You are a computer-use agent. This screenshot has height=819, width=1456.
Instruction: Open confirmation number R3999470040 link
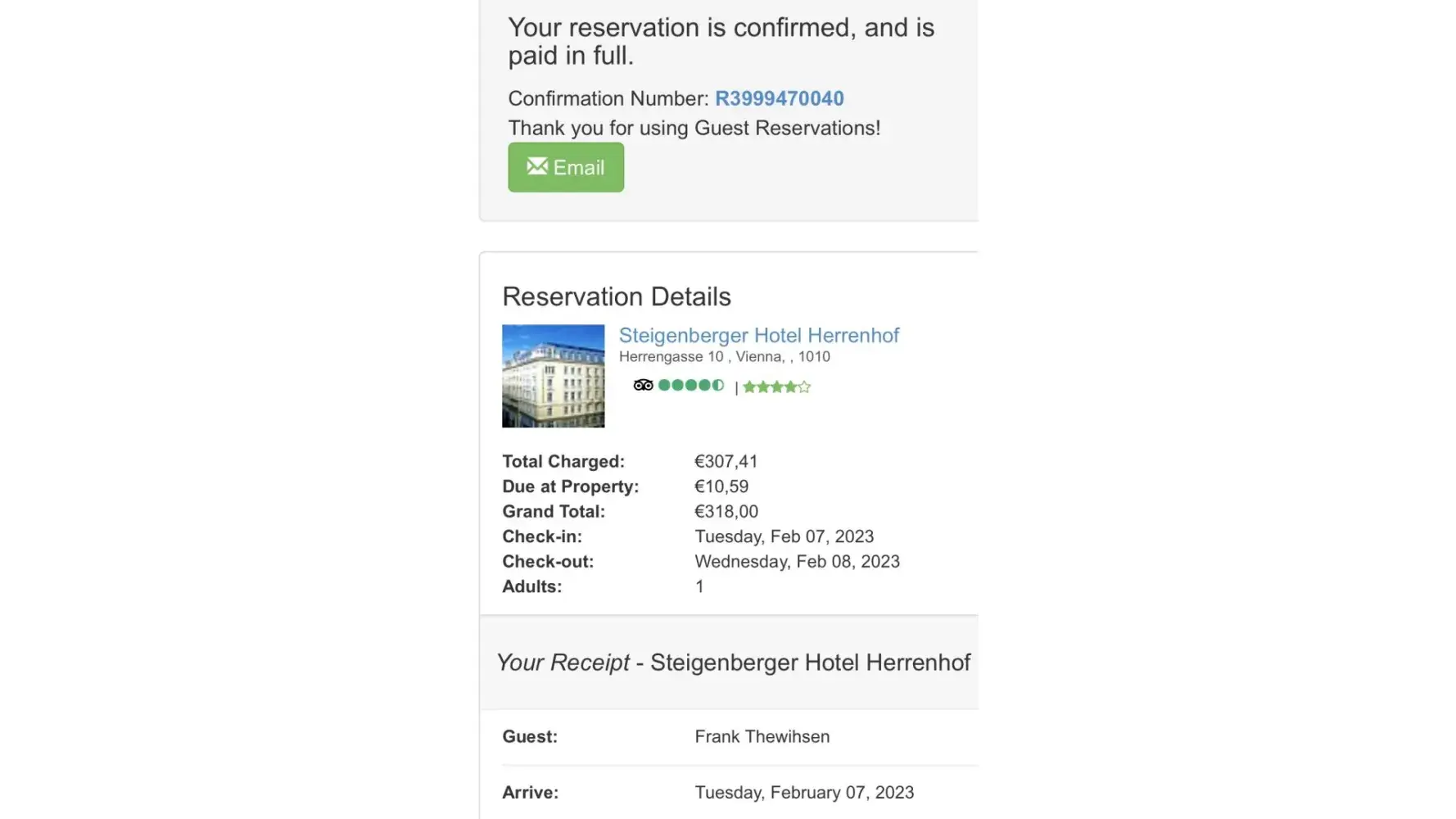click(779, 98)
